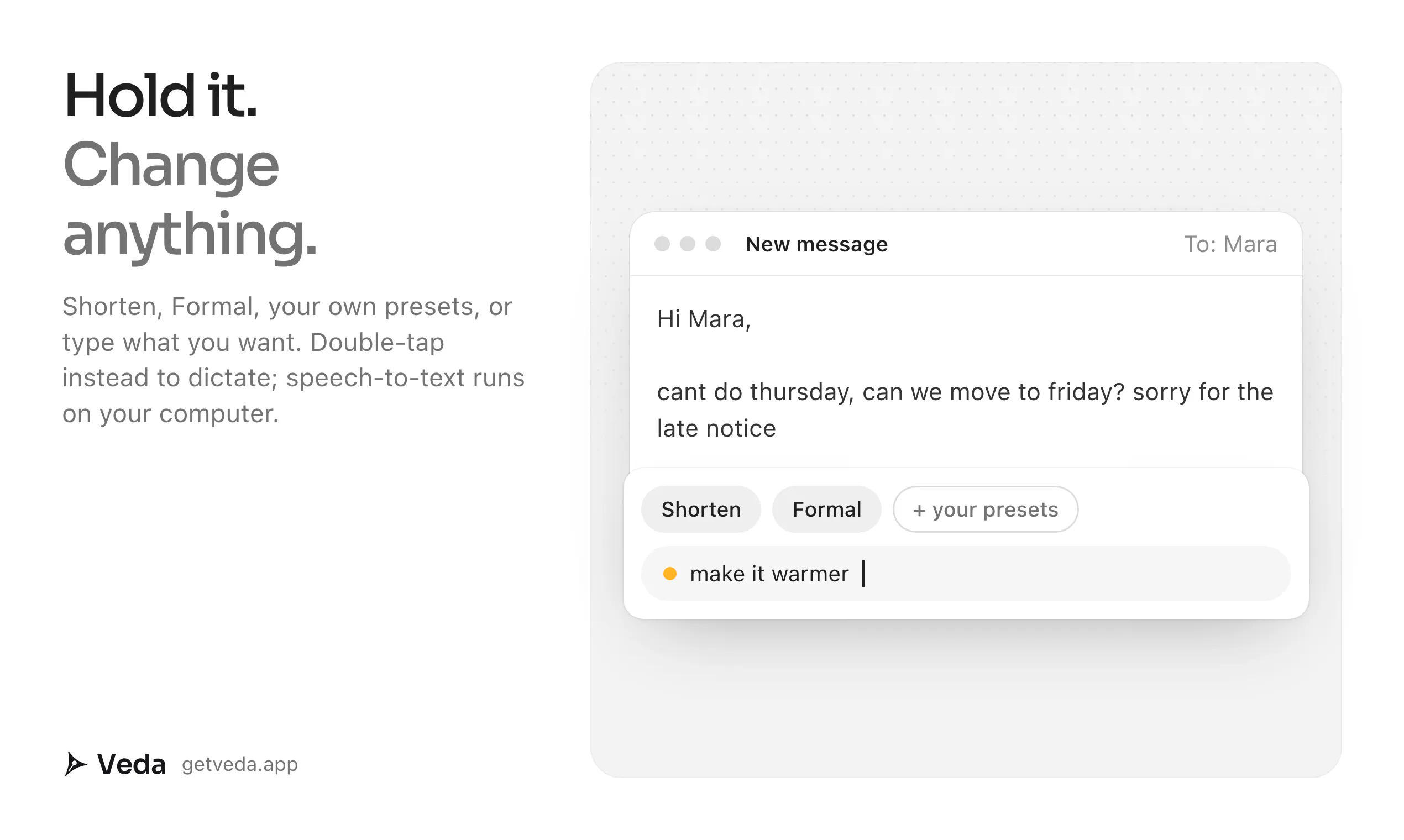Open the getveda.app link
Screen dimensions: 1404x840
[x=239, y=765]
